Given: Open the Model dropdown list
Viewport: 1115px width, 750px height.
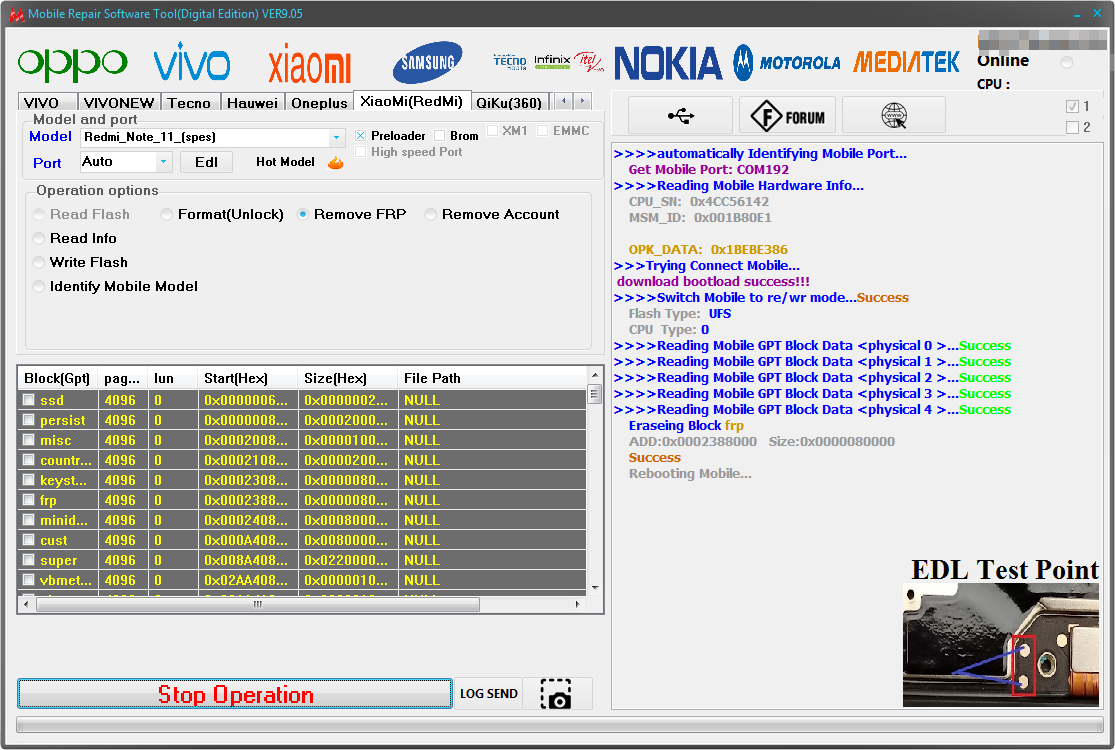Looking at the screenshot, I should coord(336,137).
